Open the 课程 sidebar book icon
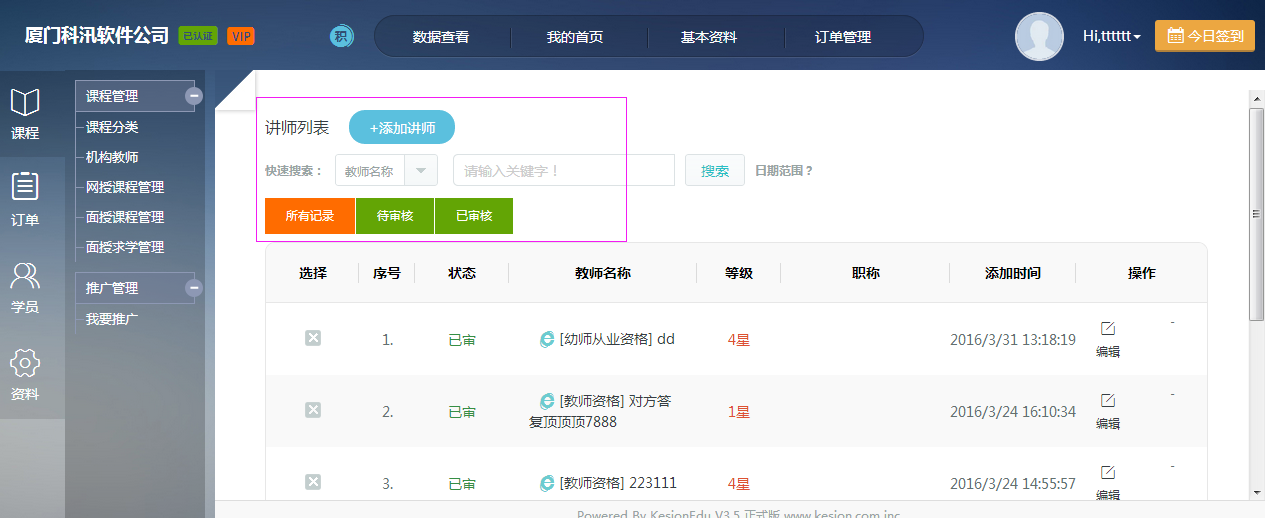 point(25,103)
